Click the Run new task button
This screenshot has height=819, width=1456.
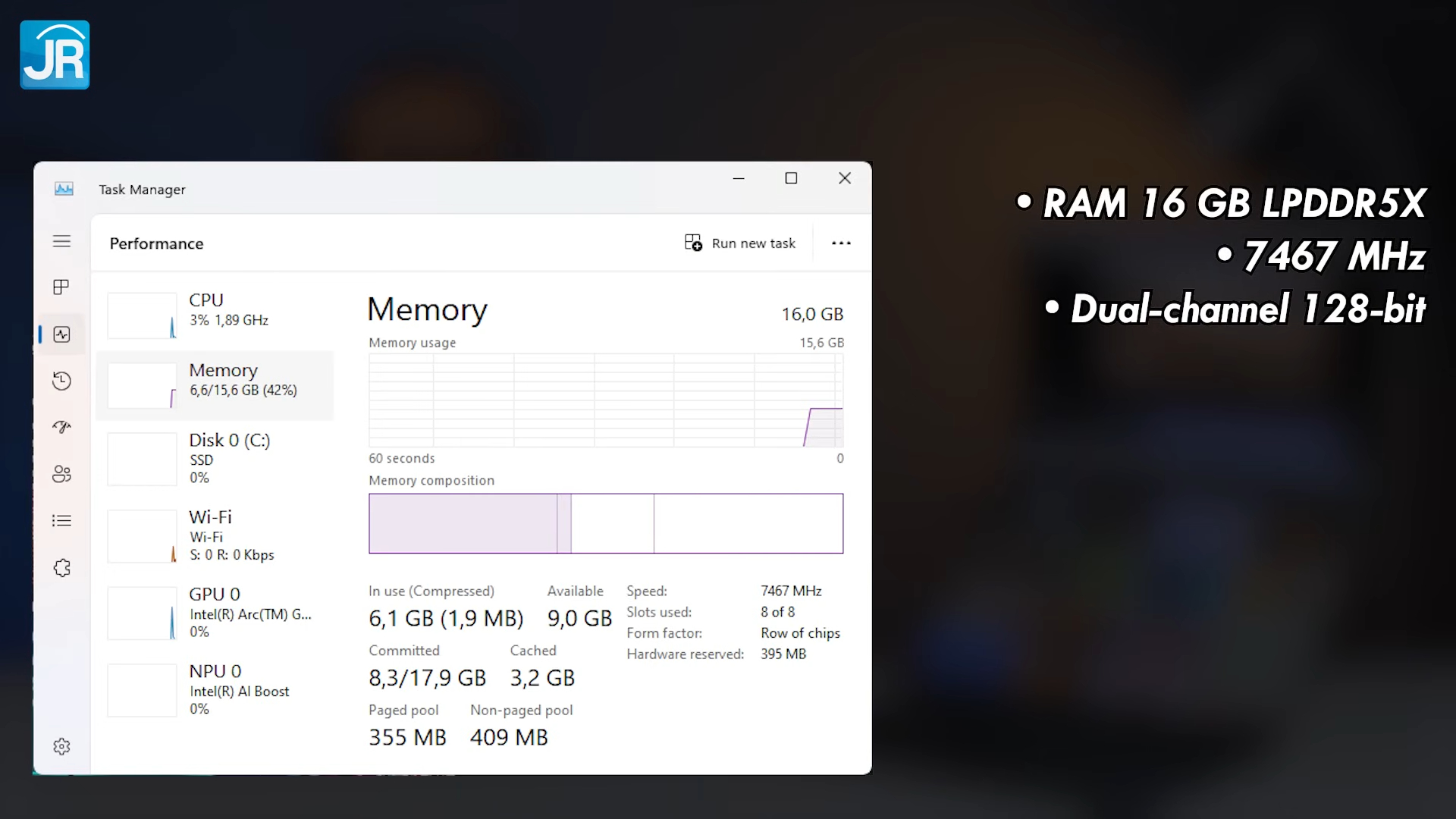[741, 243]
